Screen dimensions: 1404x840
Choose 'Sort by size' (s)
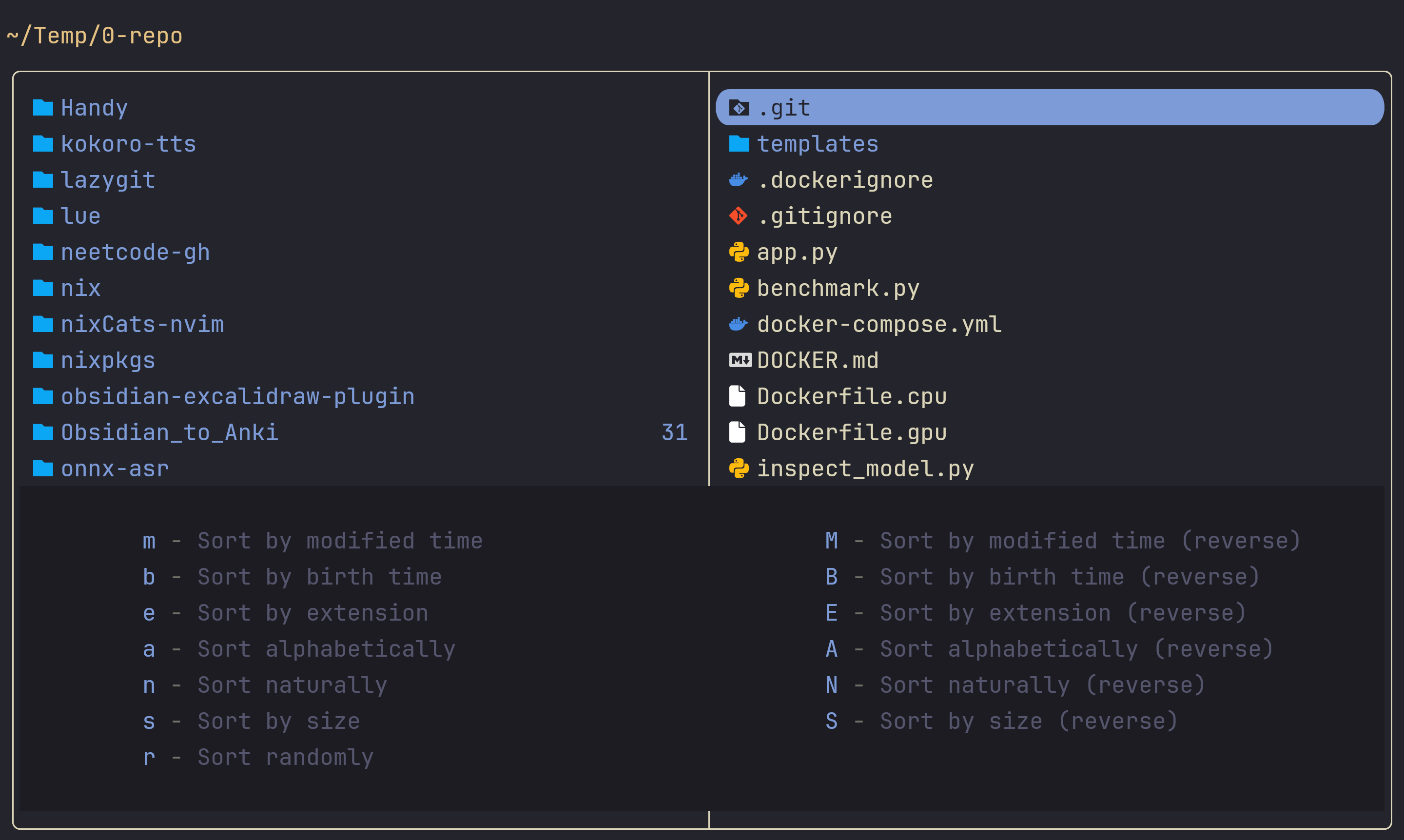(251, 721)
